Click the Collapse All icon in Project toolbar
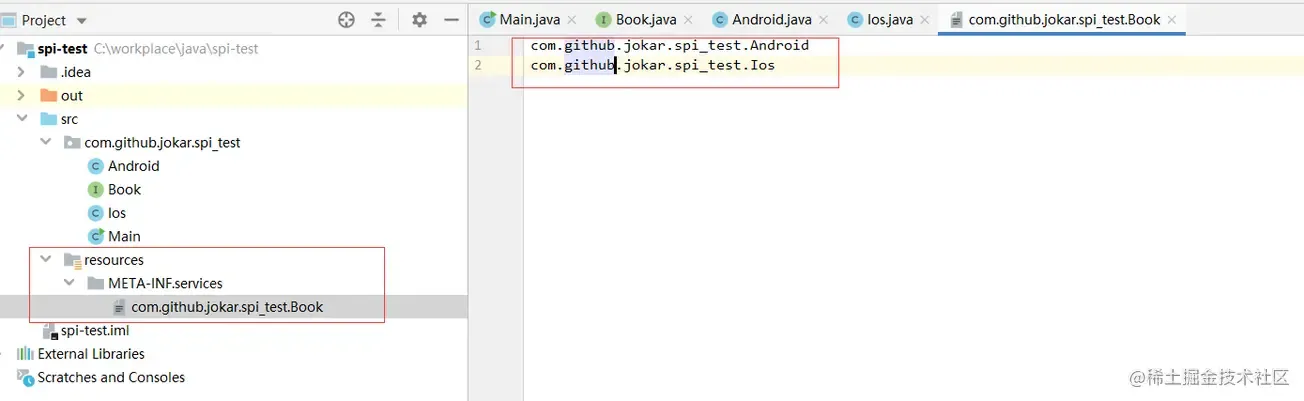1304x401 pixels. click(x=378, y=20)
